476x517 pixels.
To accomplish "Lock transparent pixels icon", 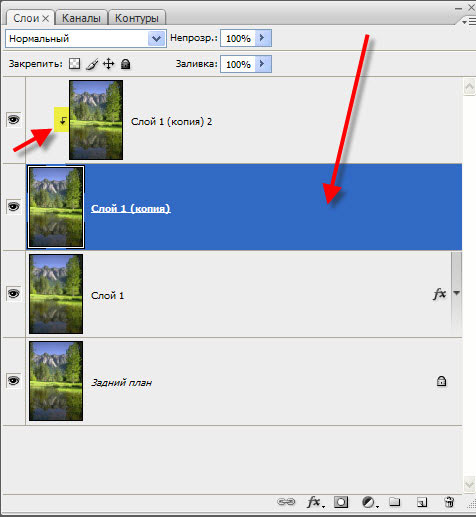I will tap(74, 63).
